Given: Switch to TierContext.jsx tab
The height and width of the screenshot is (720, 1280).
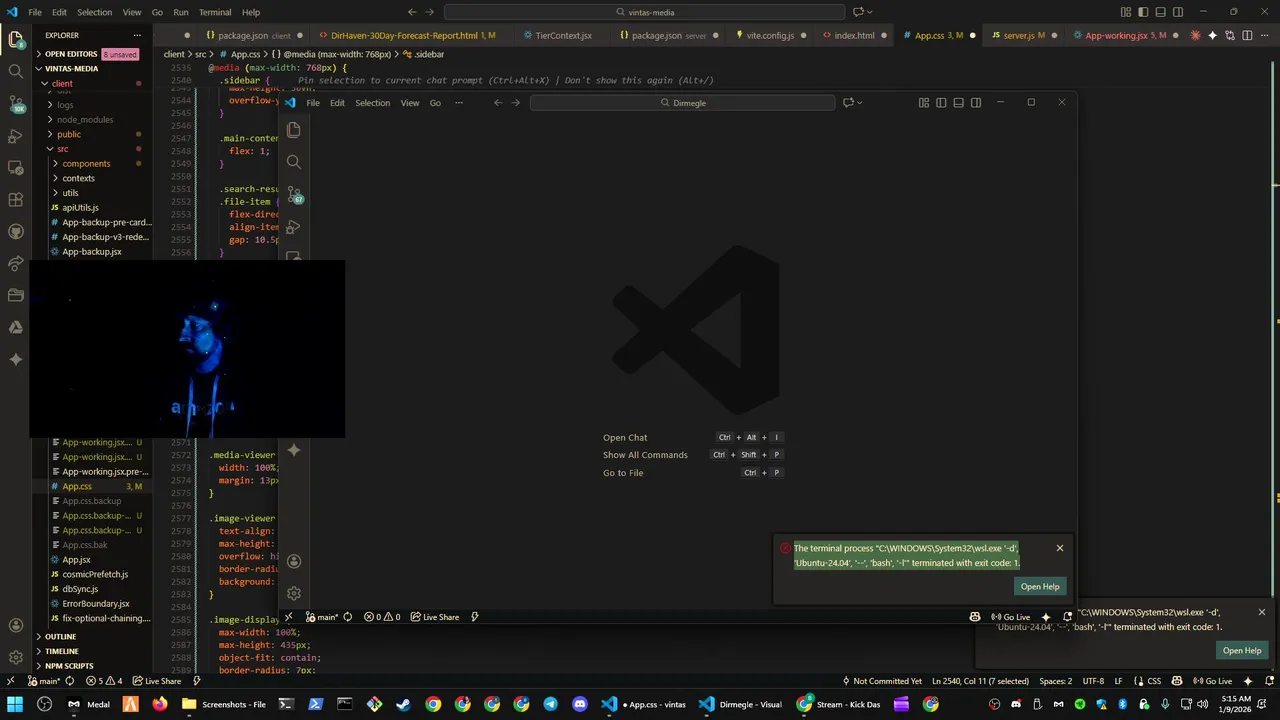Looking at the screenshot, I should pyautogui.click(x=563, y=35).
